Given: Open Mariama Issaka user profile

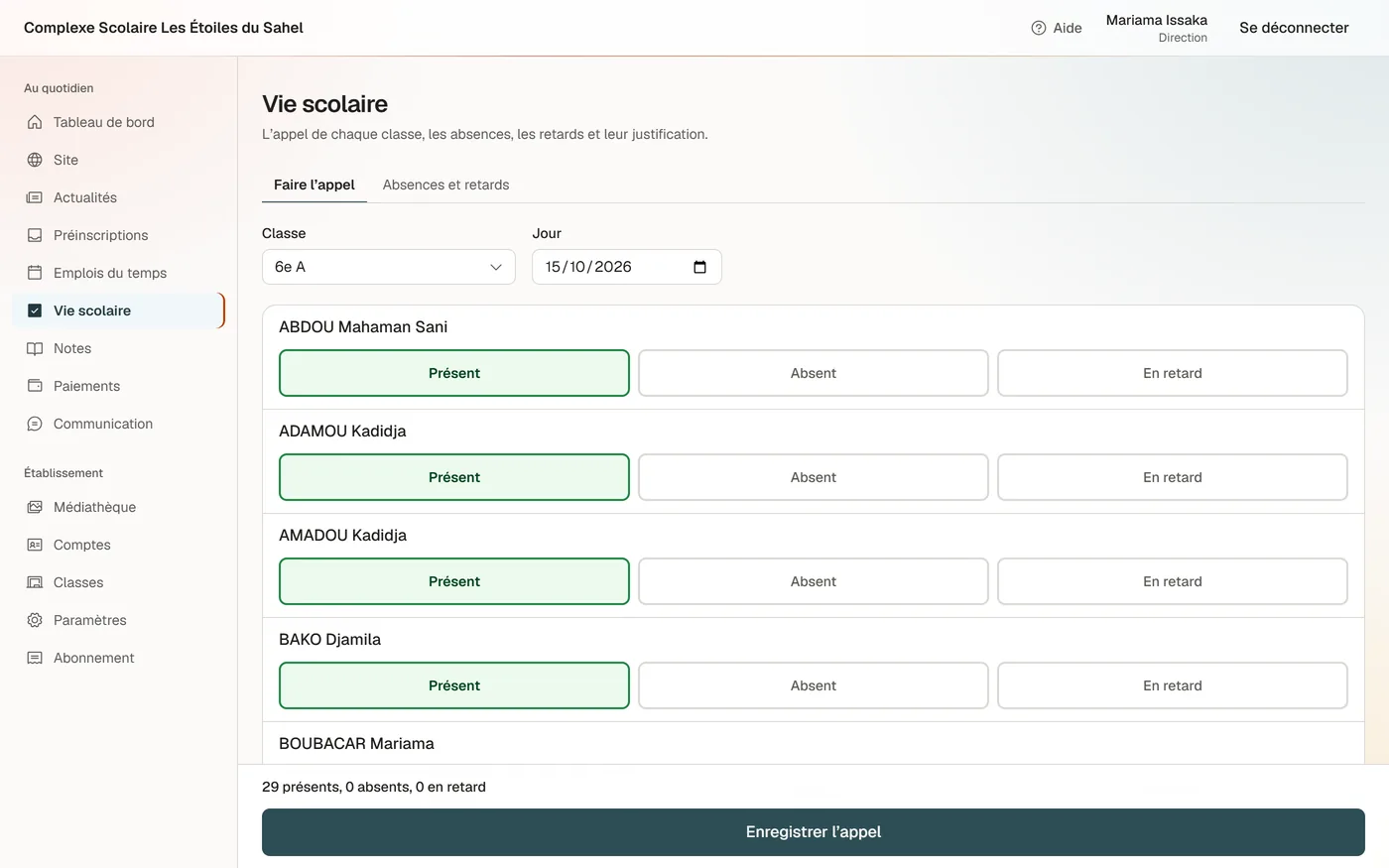Looking at the screenshot, I should [x=1157, y=28].
